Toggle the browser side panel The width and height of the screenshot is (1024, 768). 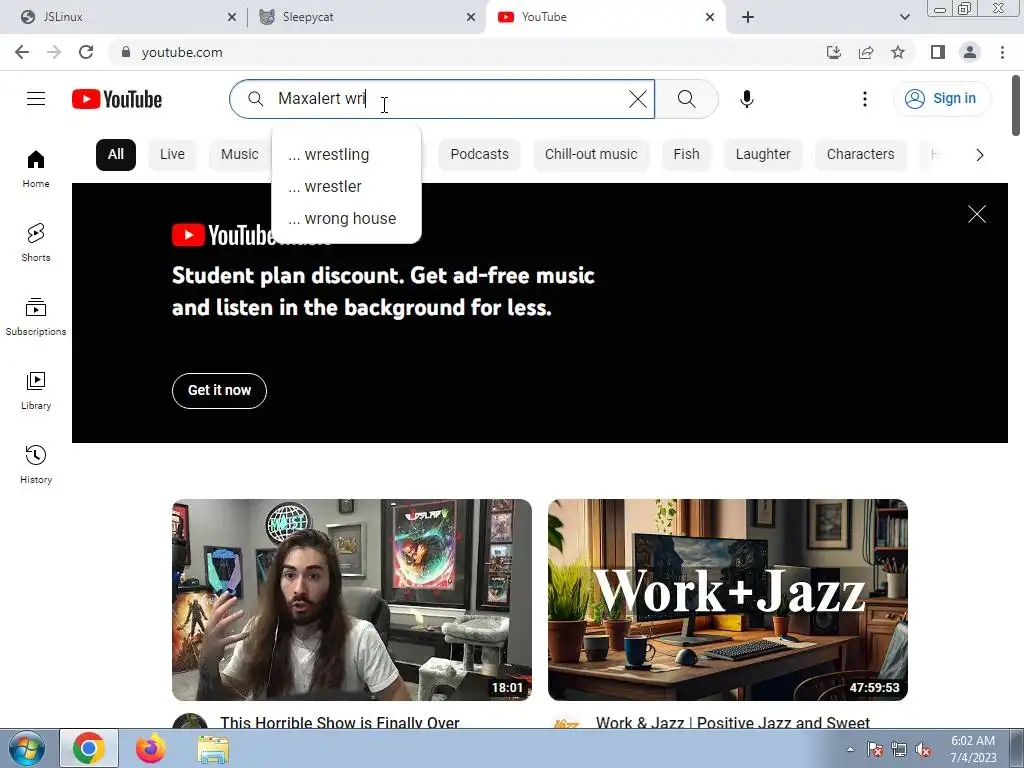click(x=938, y=52)
